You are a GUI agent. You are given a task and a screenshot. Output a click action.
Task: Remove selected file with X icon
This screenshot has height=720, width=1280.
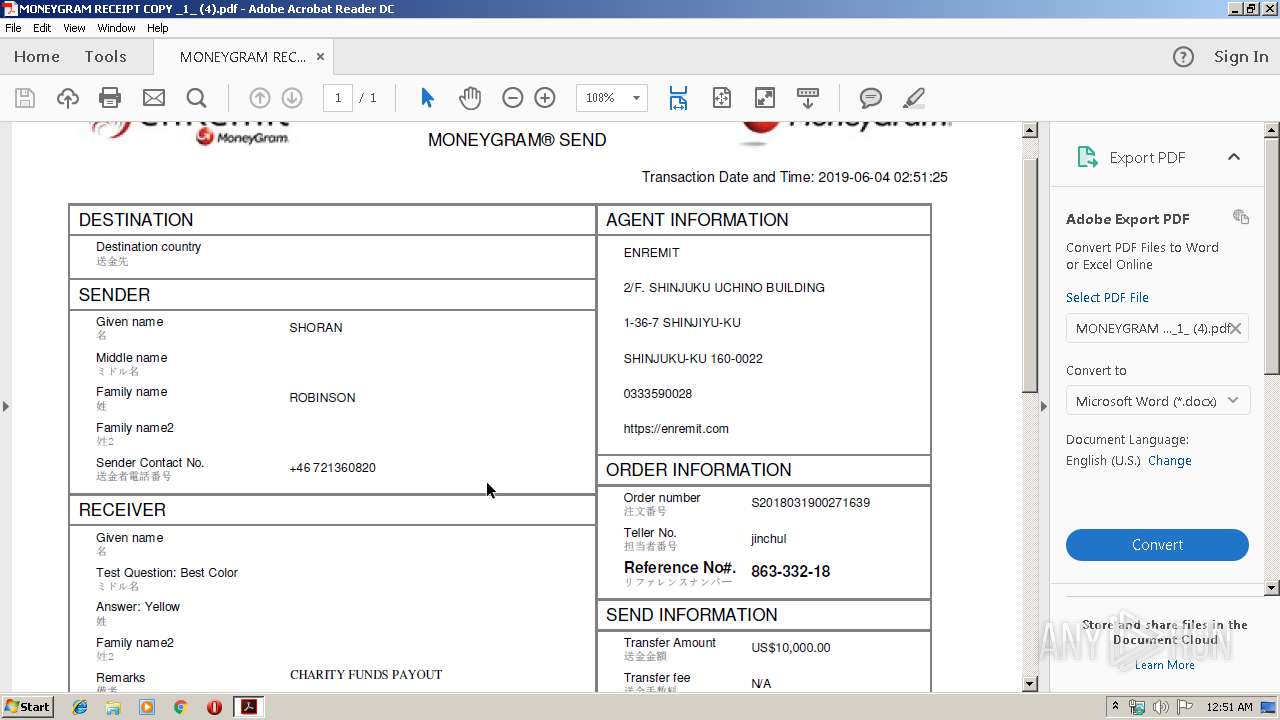(x=1236, y=328)
